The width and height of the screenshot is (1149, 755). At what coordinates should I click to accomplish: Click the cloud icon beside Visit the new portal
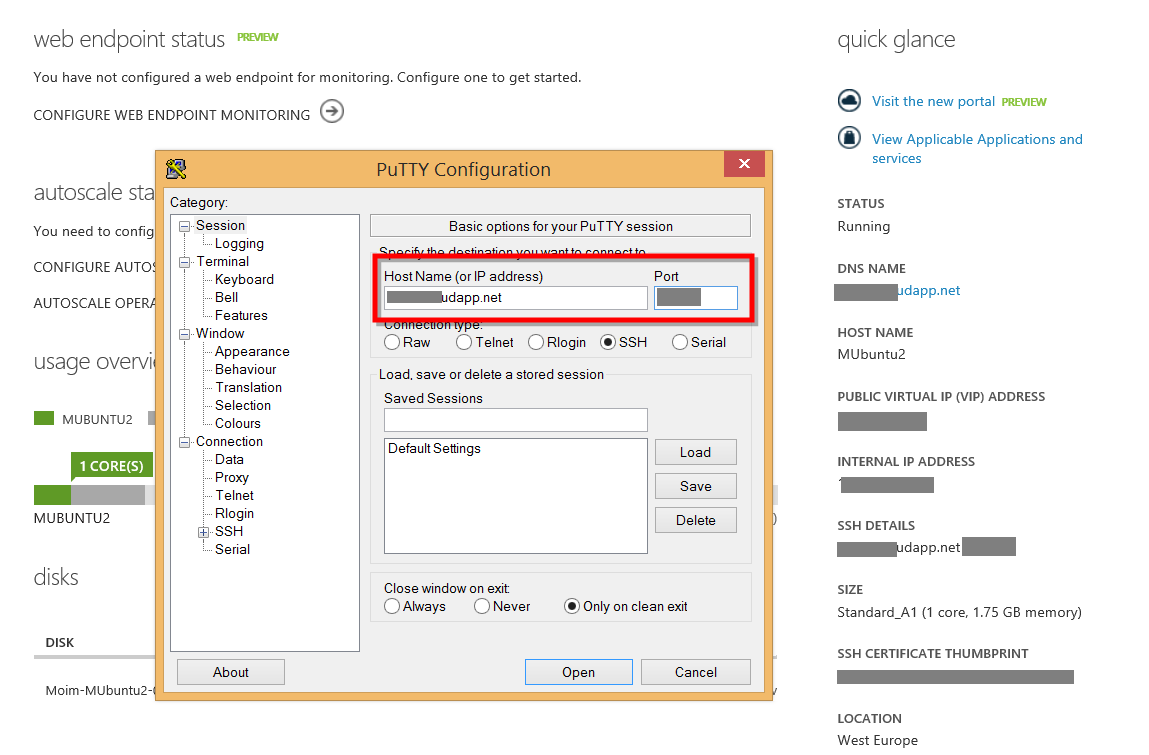(x=849, y=101)
